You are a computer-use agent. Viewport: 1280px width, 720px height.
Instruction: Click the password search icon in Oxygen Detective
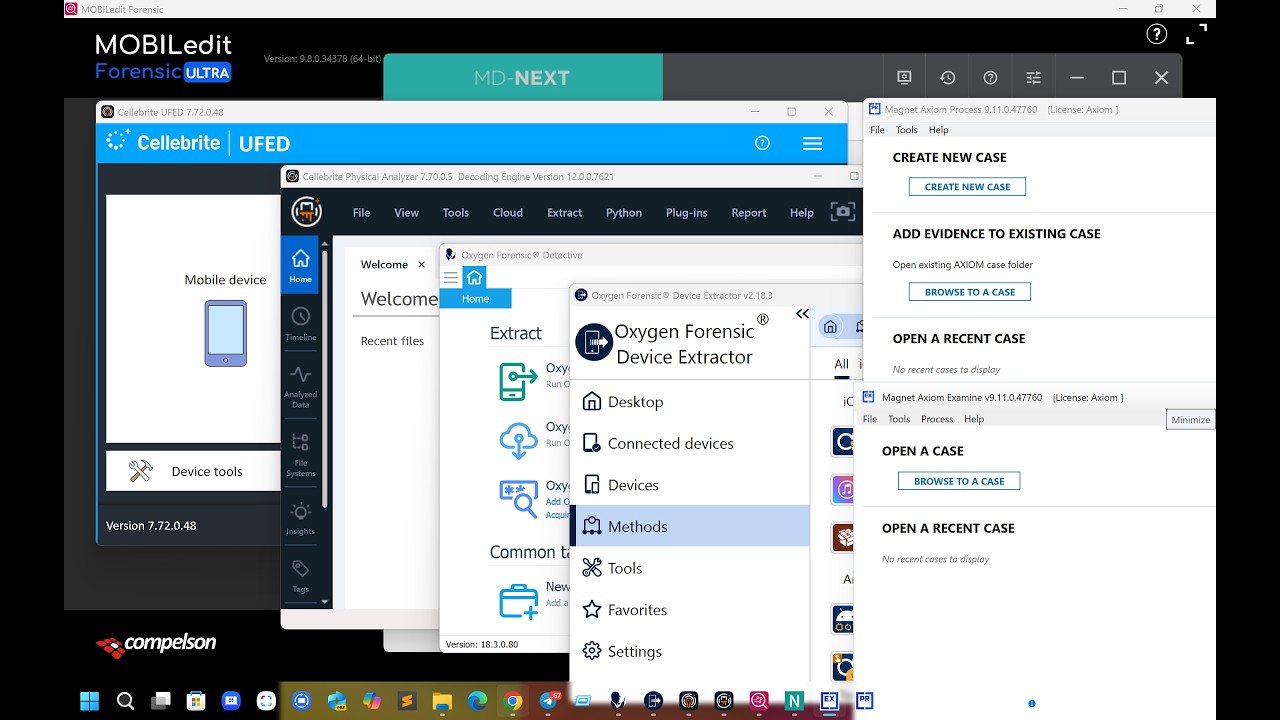click(518, 499)
